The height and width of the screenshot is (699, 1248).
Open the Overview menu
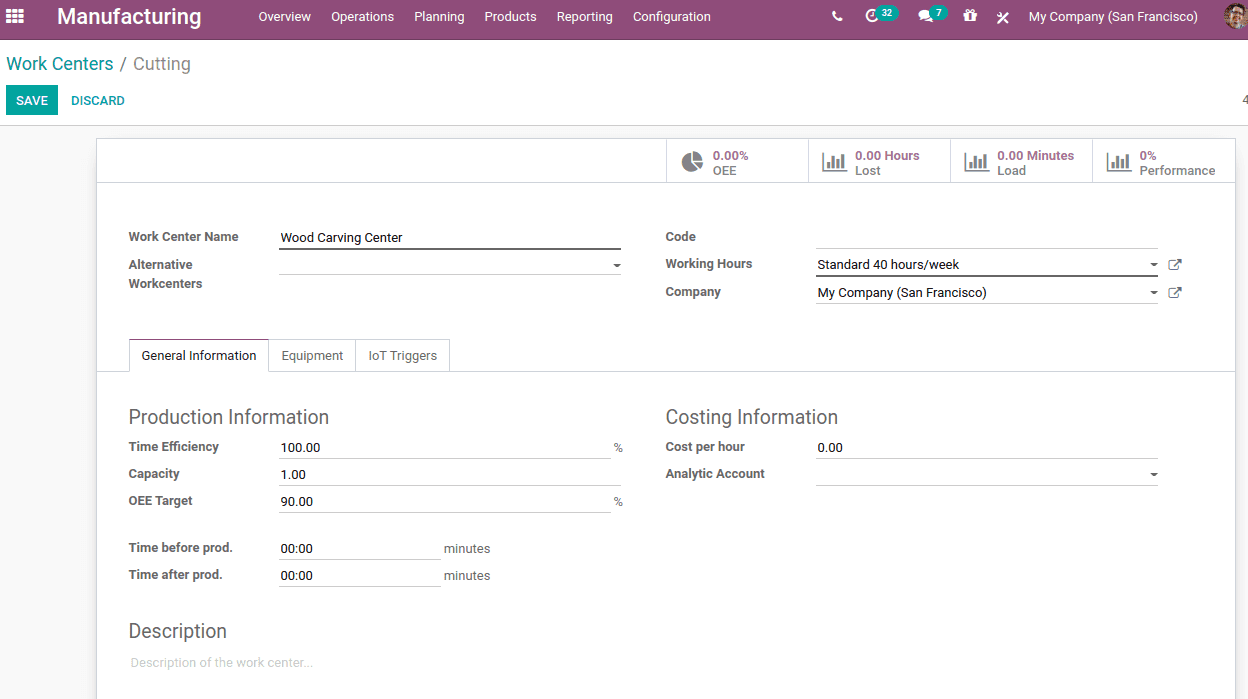[284, 17]
